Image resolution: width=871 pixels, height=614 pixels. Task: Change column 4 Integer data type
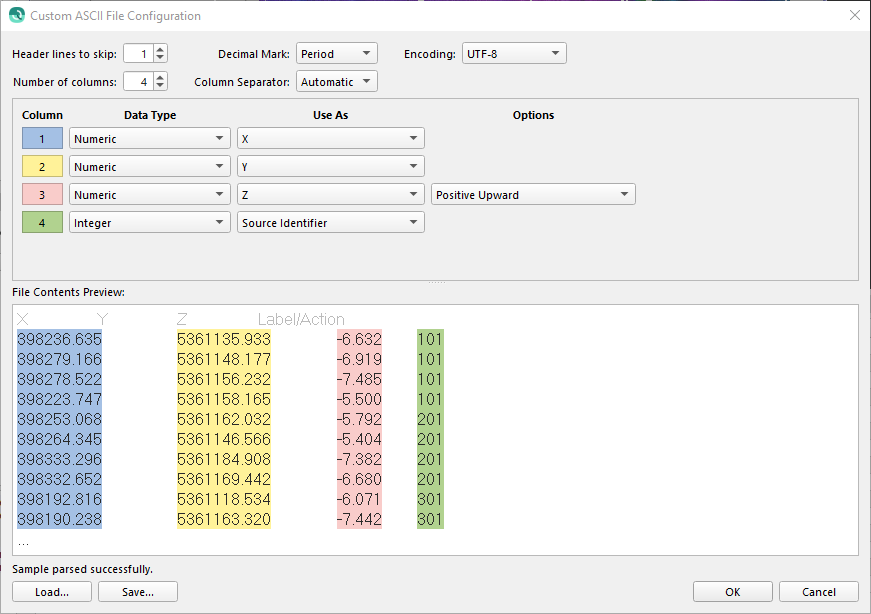click(x=149, y=223)
